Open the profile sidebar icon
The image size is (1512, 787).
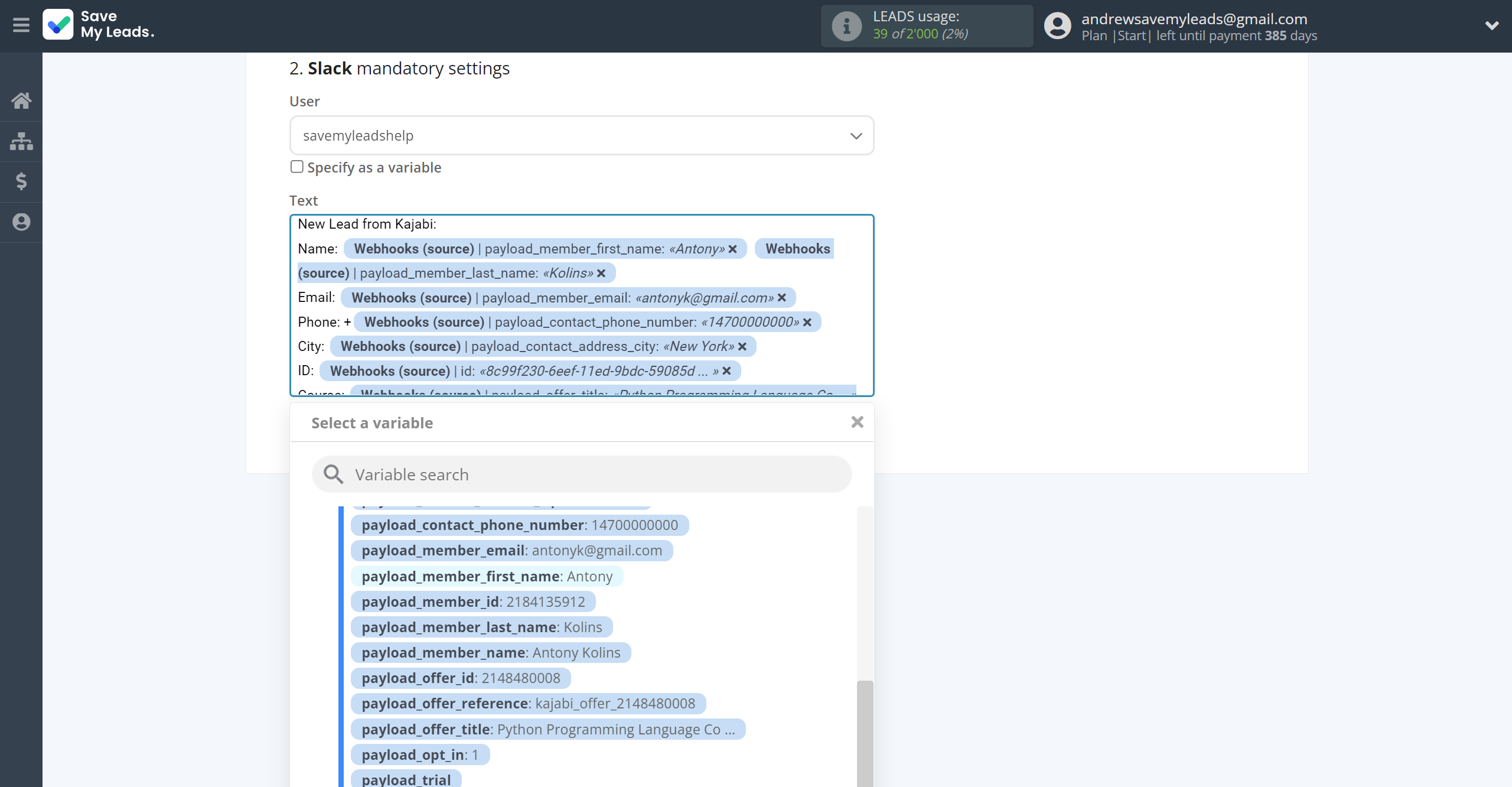pos(21,222)
